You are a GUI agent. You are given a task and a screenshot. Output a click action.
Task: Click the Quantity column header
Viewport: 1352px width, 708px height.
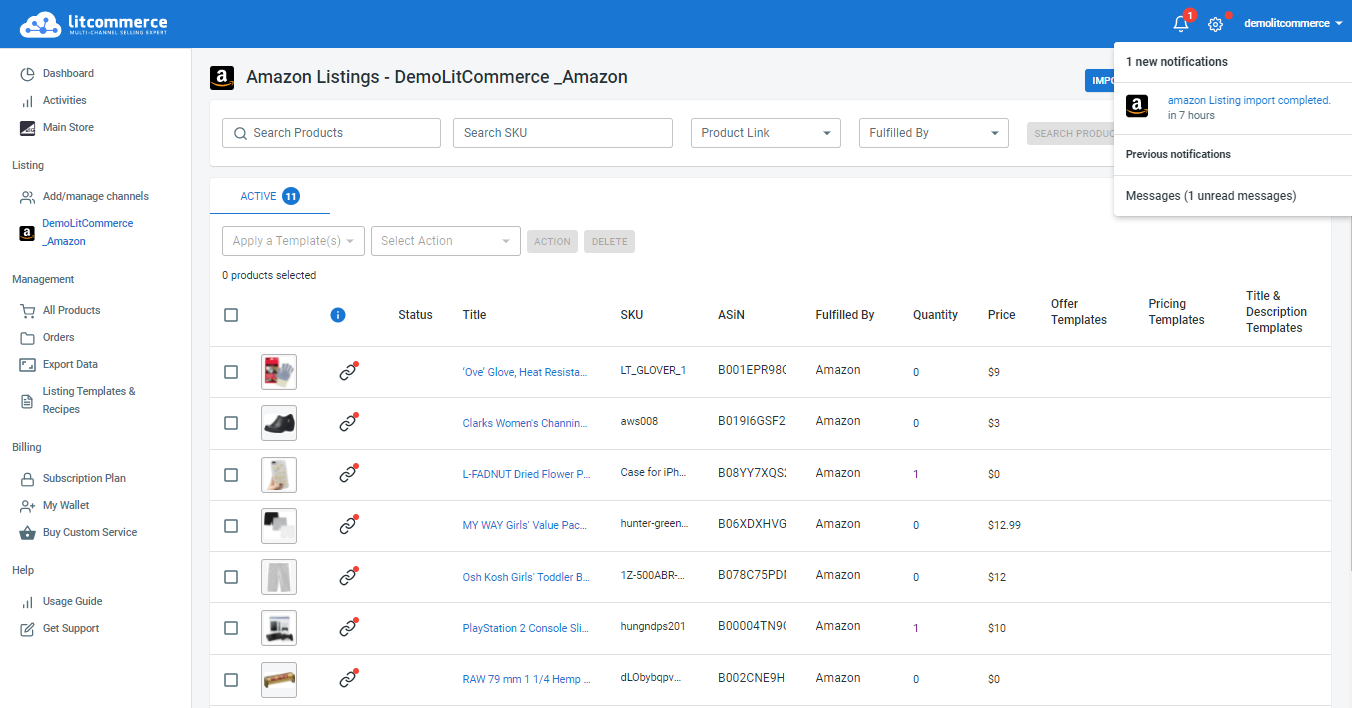coord(935,315)
